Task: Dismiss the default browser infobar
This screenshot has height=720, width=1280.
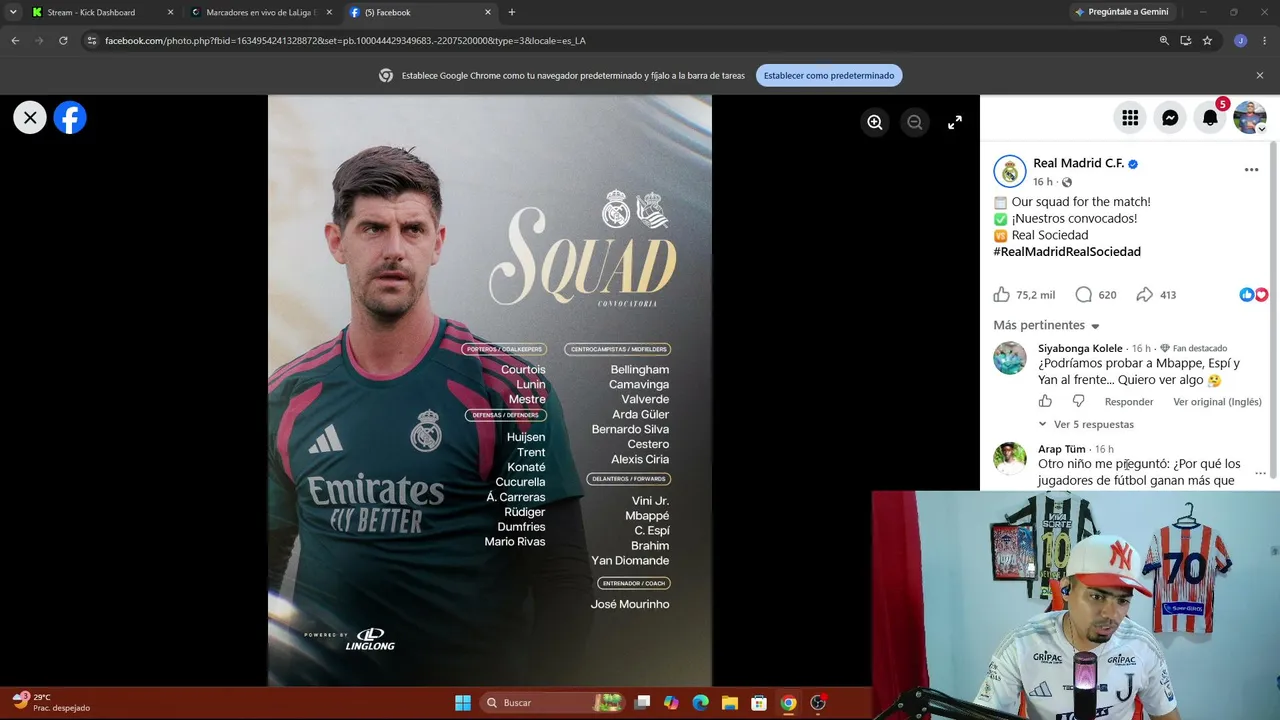Action: (x=1260, y=75)
